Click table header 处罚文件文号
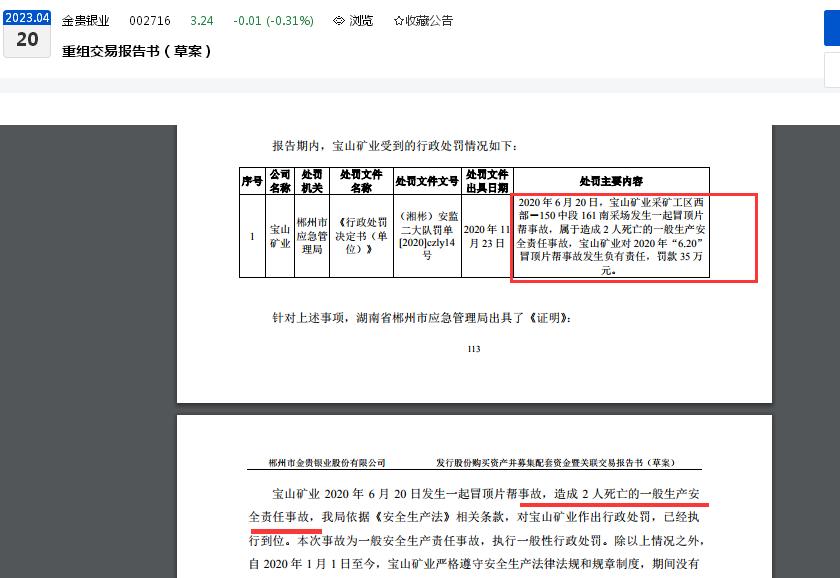Screen dimensions: 840x578 [x=427, y=181]
